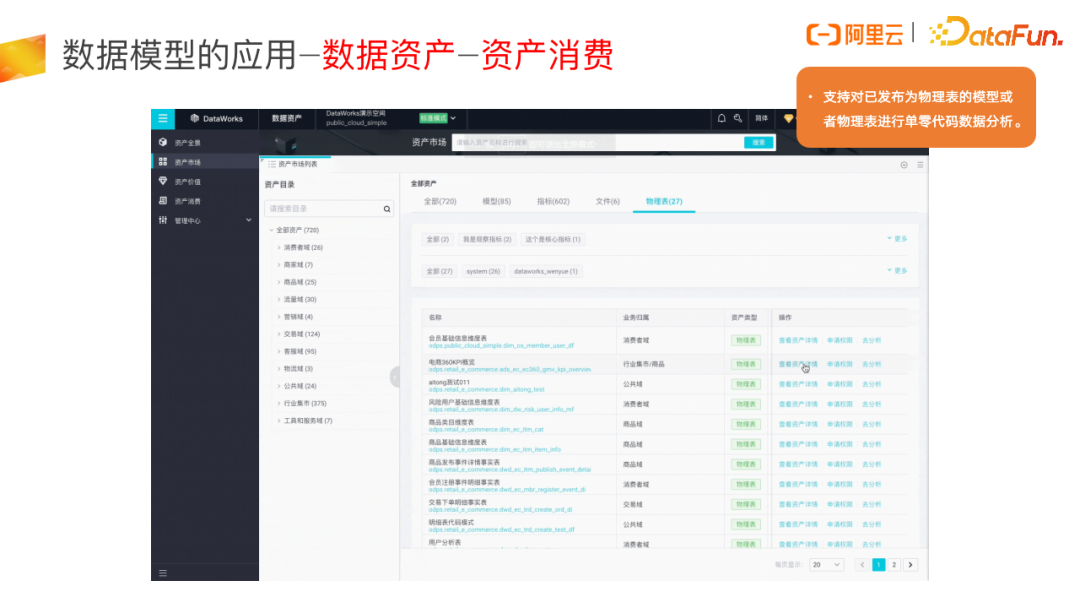The width and height of the screenshot is (1080, 608).
Task: Open the 标准模式 dropdown
Action: (437, 119)
